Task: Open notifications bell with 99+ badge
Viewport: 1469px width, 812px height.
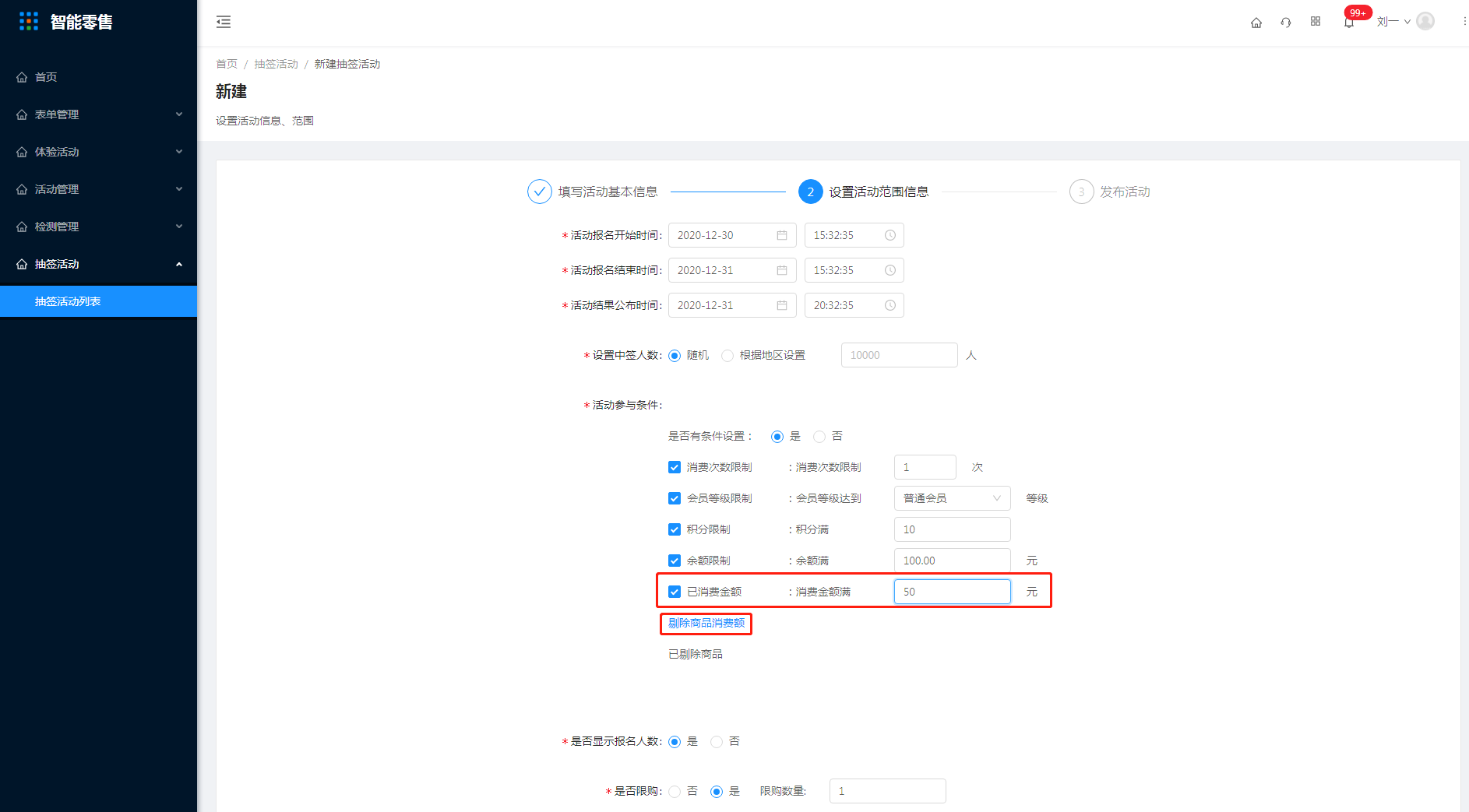Action: [x=1349, y=23]
